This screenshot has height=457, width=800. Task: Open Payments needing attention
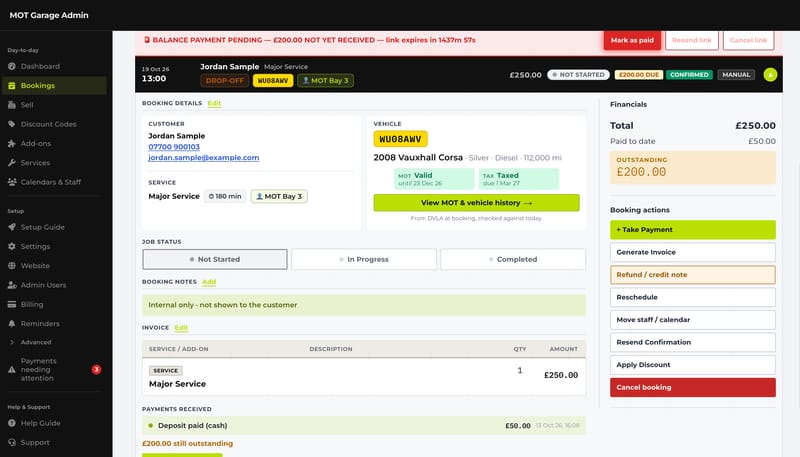tap(55, 370)
